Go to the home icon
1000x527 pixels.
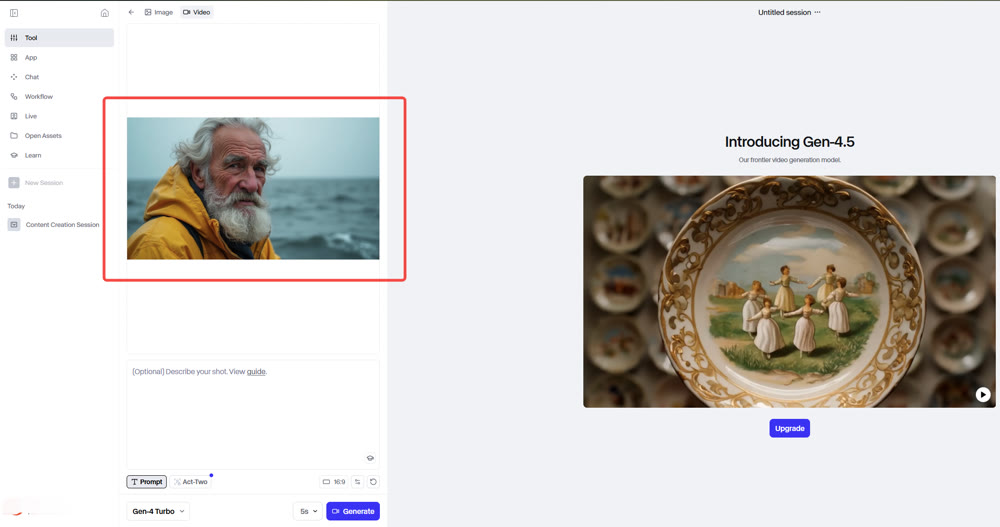pos(105,13)
